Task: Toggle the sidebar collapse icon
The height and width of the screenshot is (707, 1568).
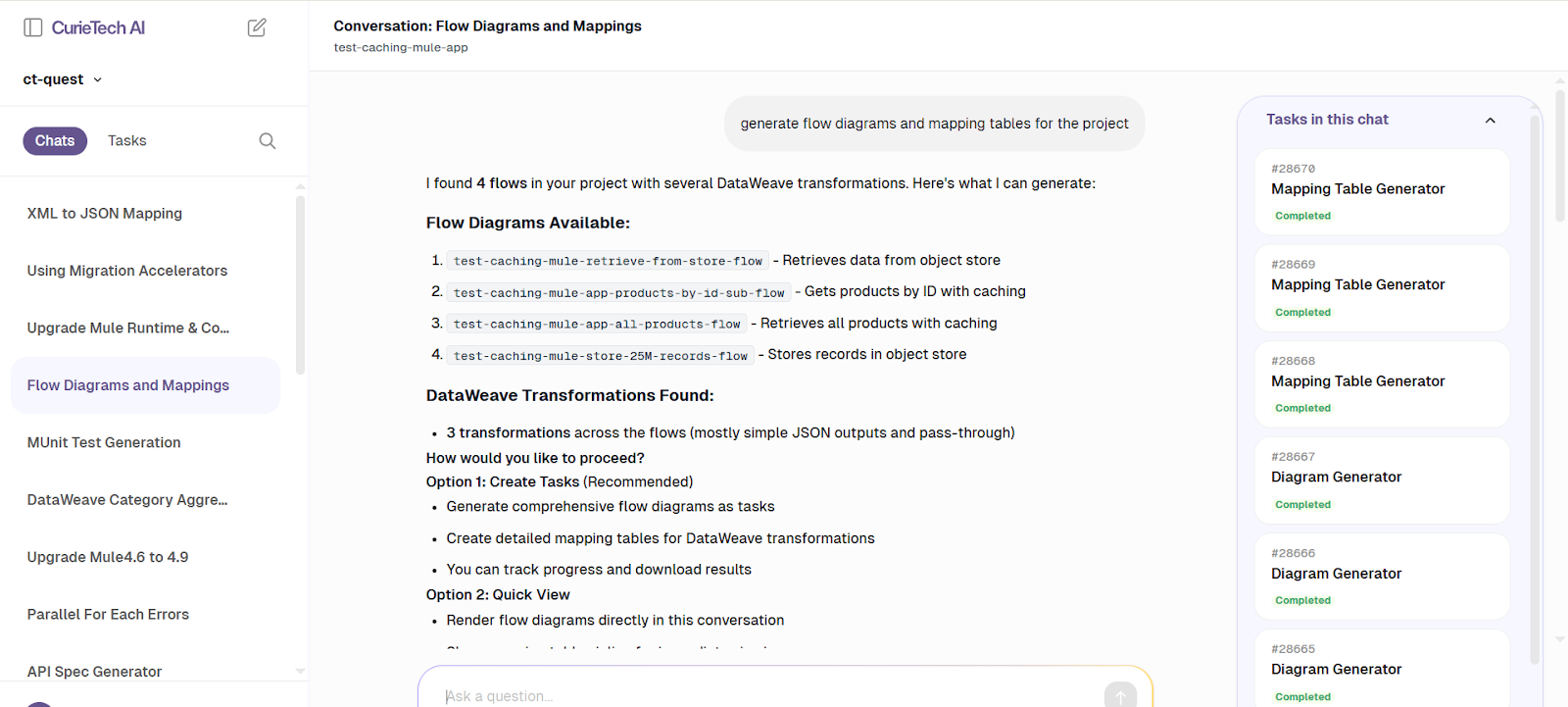Action: coord(32,27)
